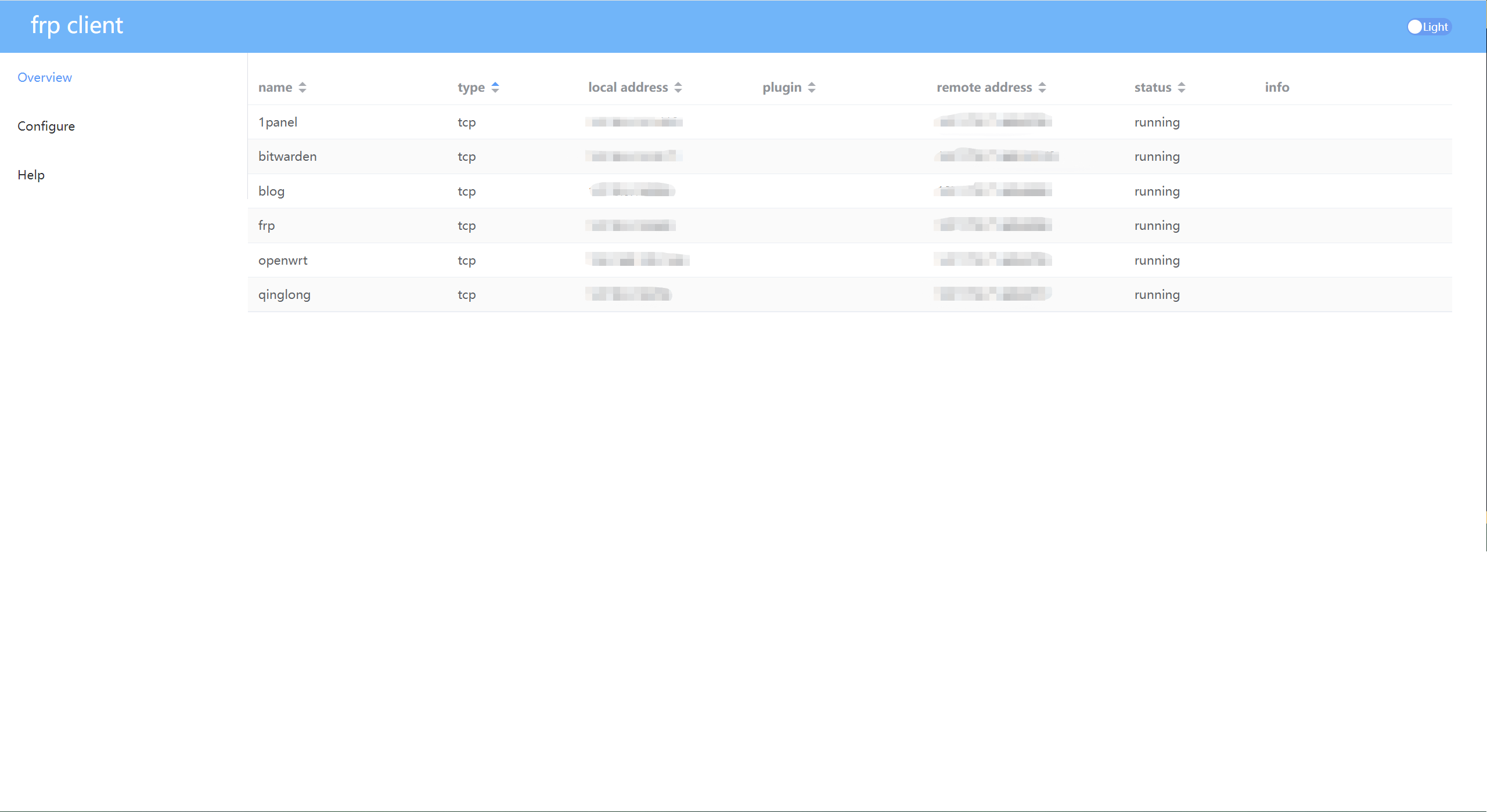This screenshot has height=812, width=1487.
Task: Select the openwrt proxy entry
Action: pos(283,261)
